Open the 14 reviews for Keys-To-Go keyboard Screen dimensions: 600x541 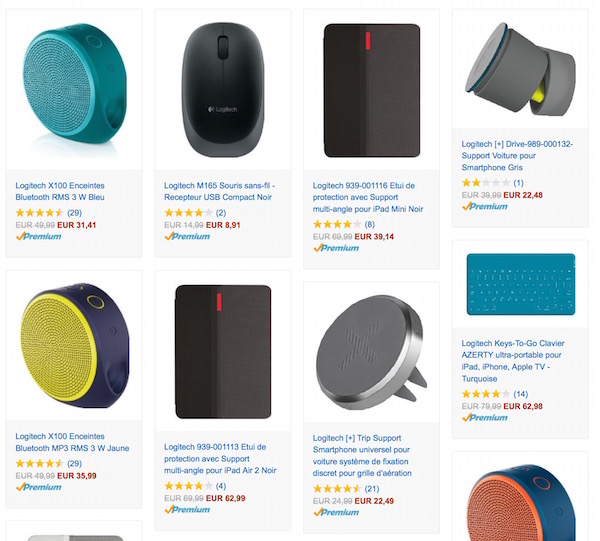(520, 394)
